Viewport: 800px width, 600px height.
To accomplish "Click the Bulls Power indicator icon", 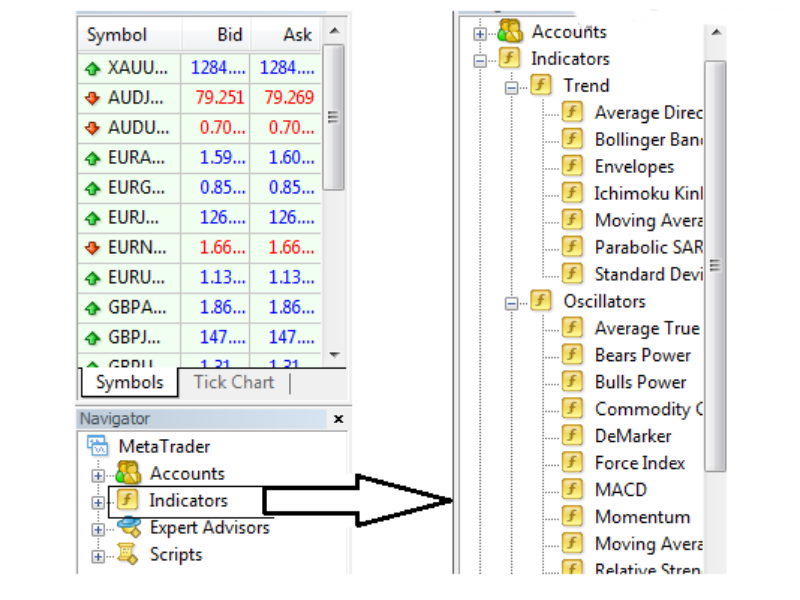I will (572, 382).
